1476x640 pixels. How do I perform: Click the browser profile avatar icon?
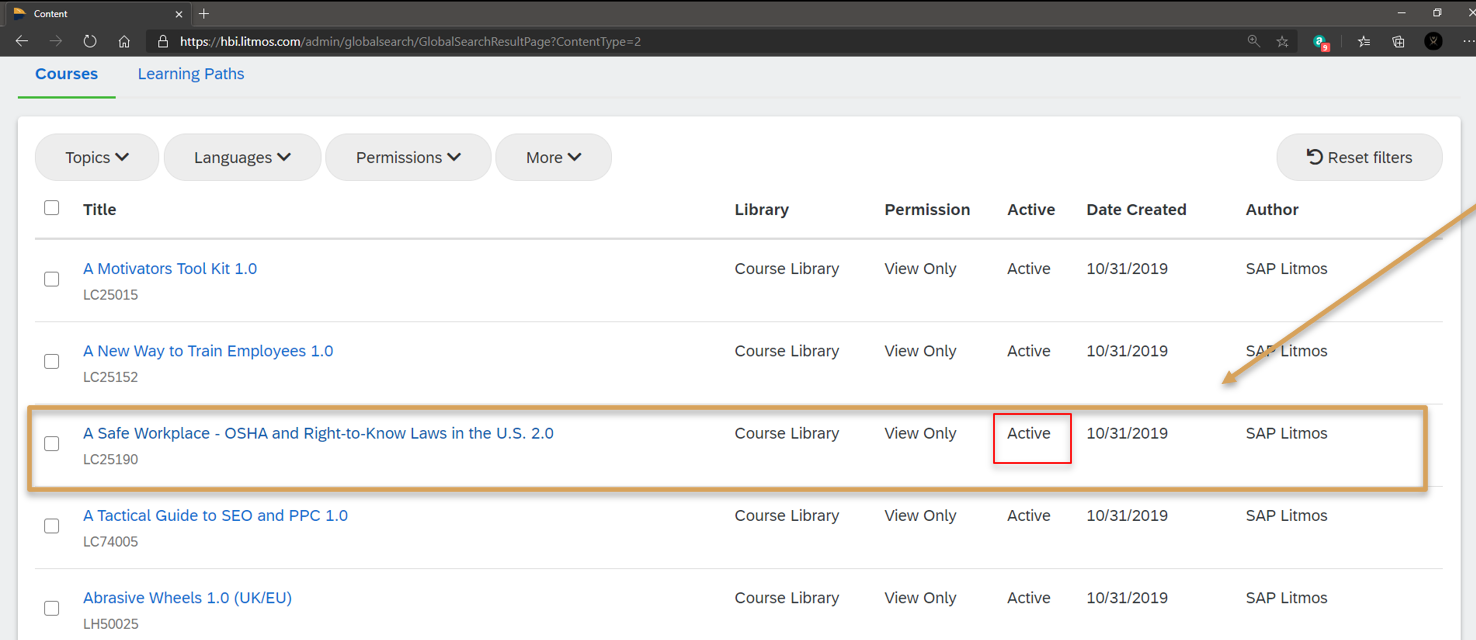1433,41
